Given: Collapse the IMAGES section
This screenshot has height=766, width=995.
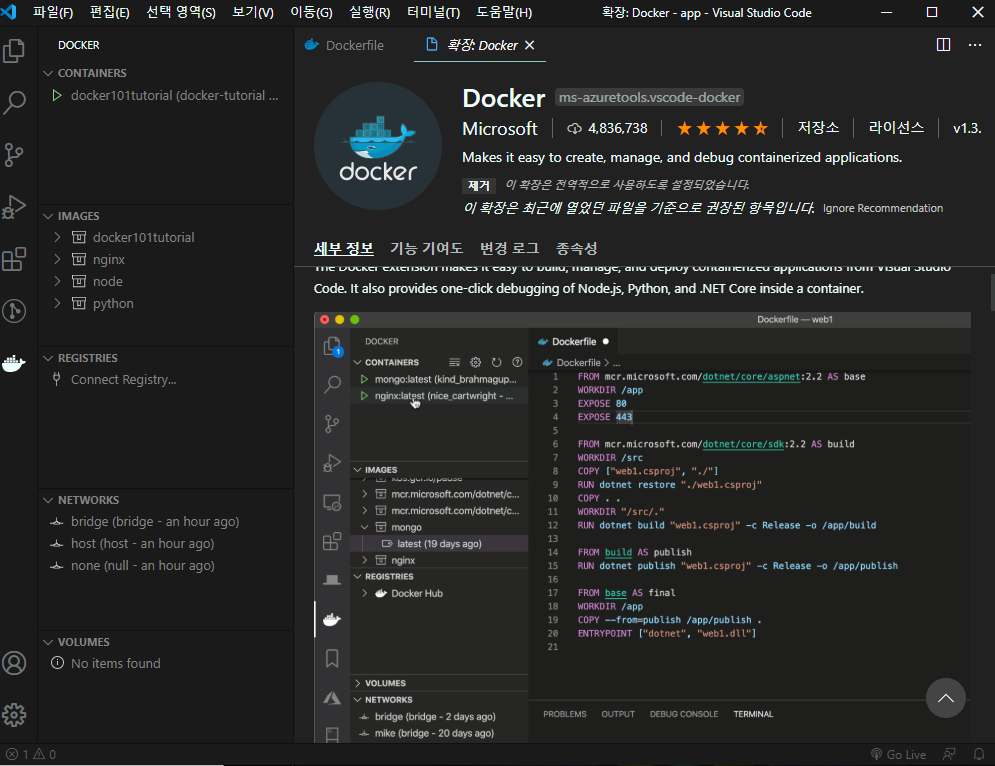Looking at the screenshot, I should tap(48, 216).
